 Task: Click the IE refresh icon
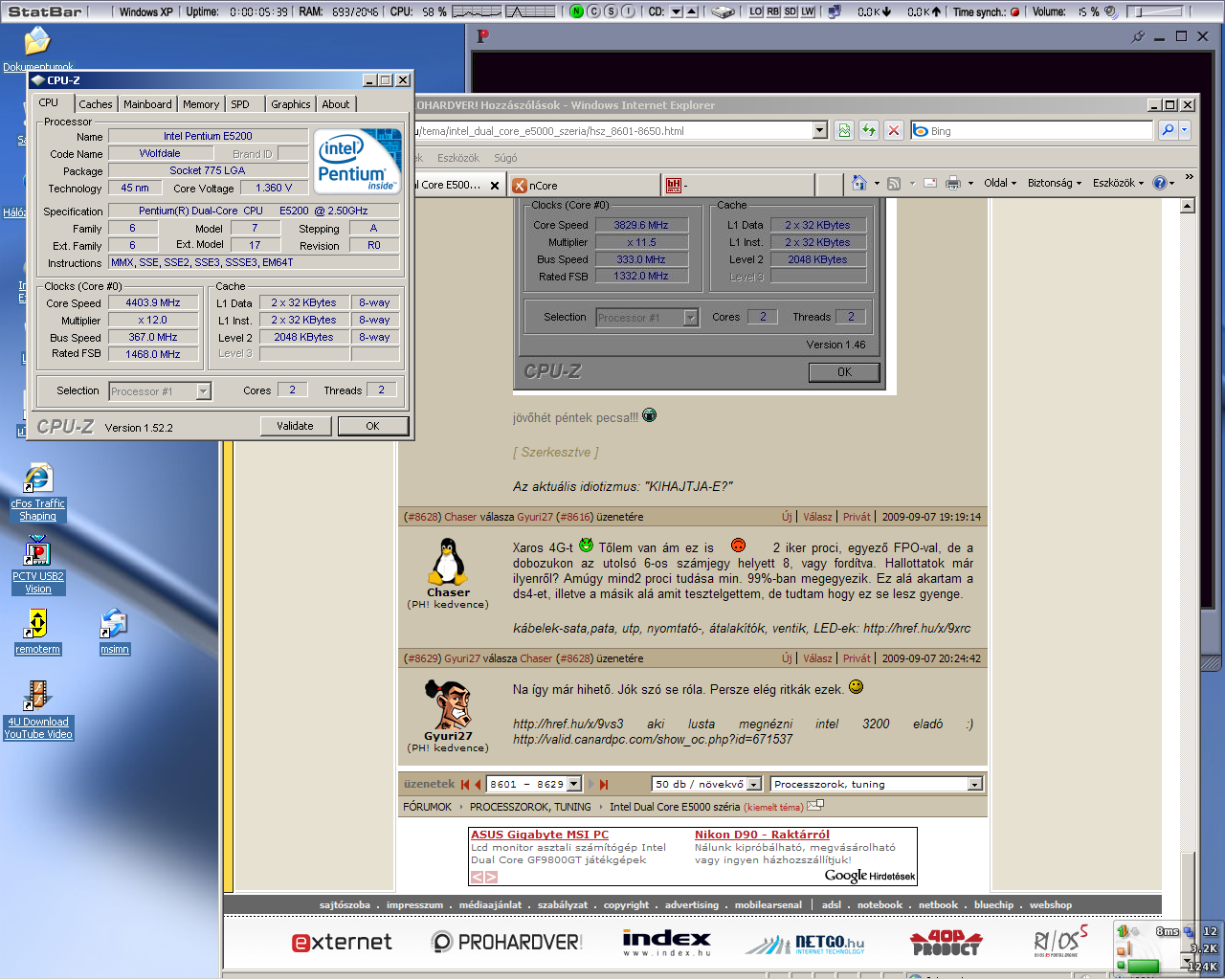869,130
